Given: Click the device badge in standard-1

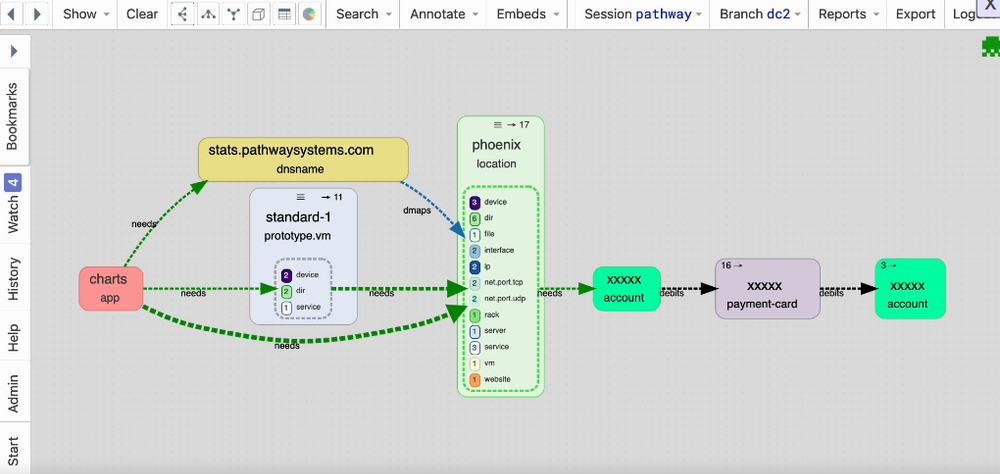Looking at the screenshot, I should click(x=286, y=276).
